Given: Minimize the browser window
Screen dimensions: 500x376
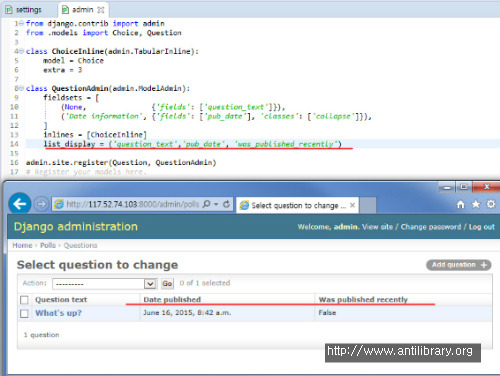Looking at the screenshot, I should click(x=447, y=187).
